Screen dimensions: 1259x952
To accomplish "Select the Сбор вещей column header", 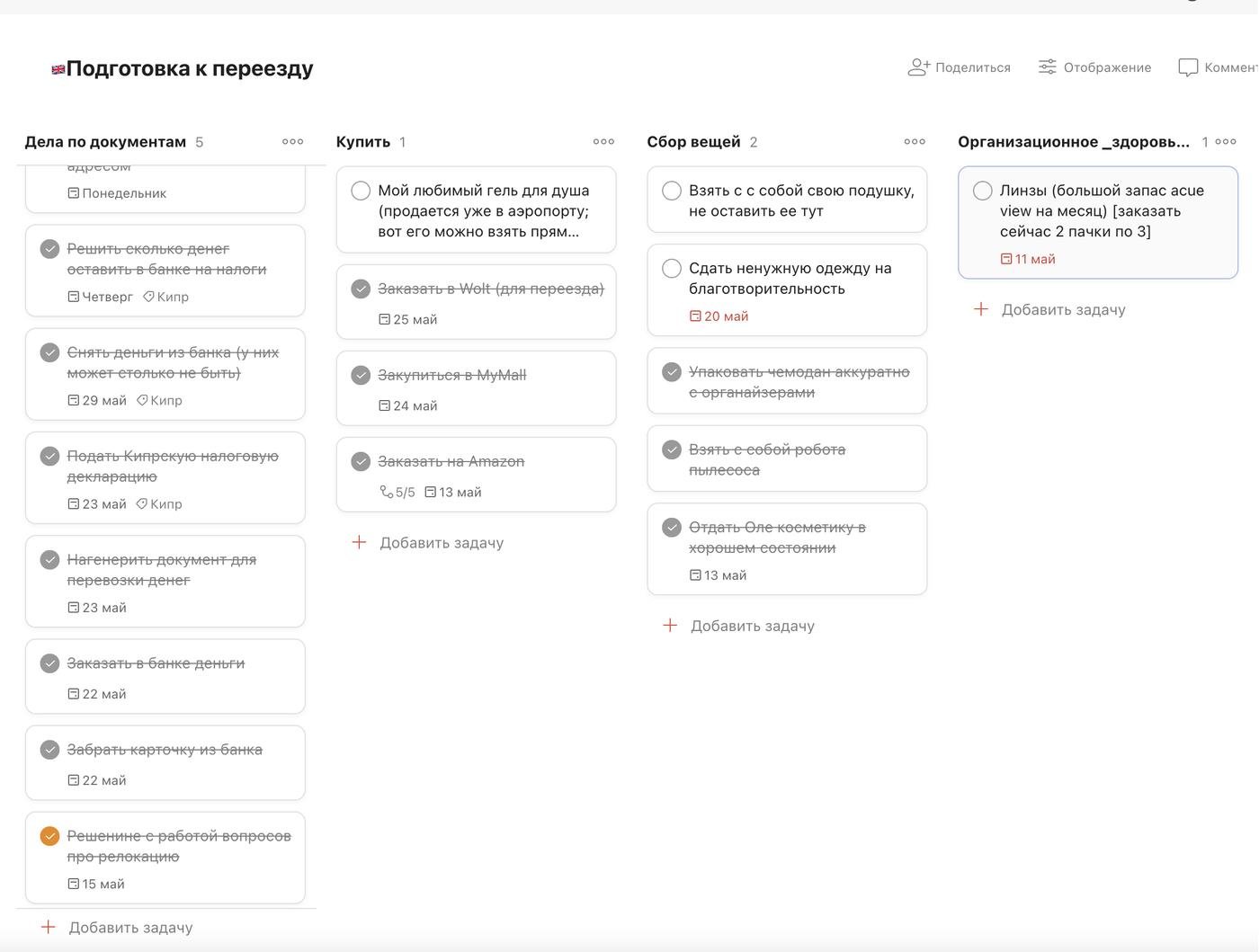I will tap(693, 142).
